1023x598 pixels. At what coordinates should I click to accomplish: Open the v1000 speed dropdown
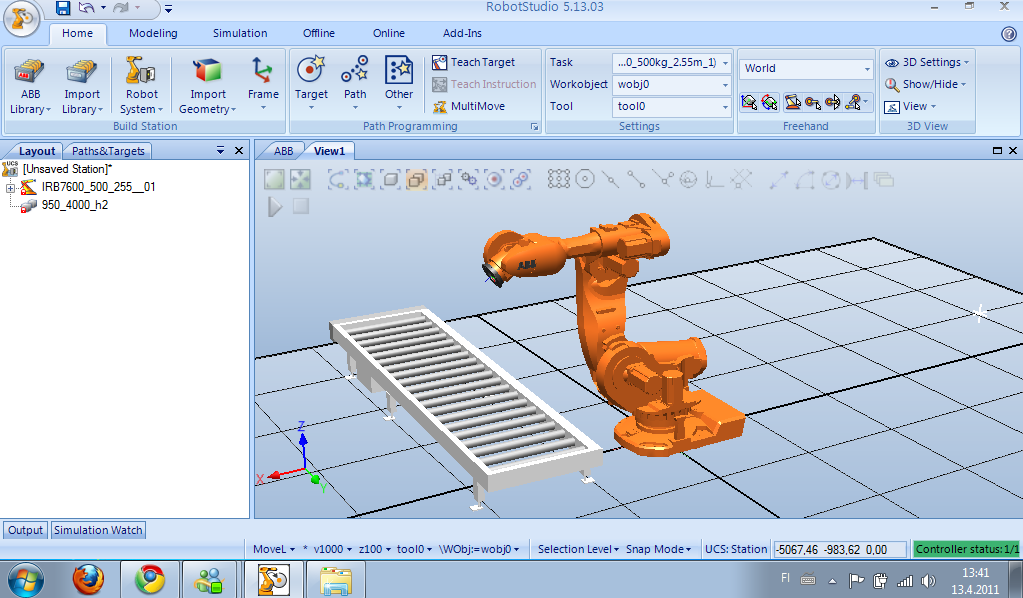click(x=333, y=549)
